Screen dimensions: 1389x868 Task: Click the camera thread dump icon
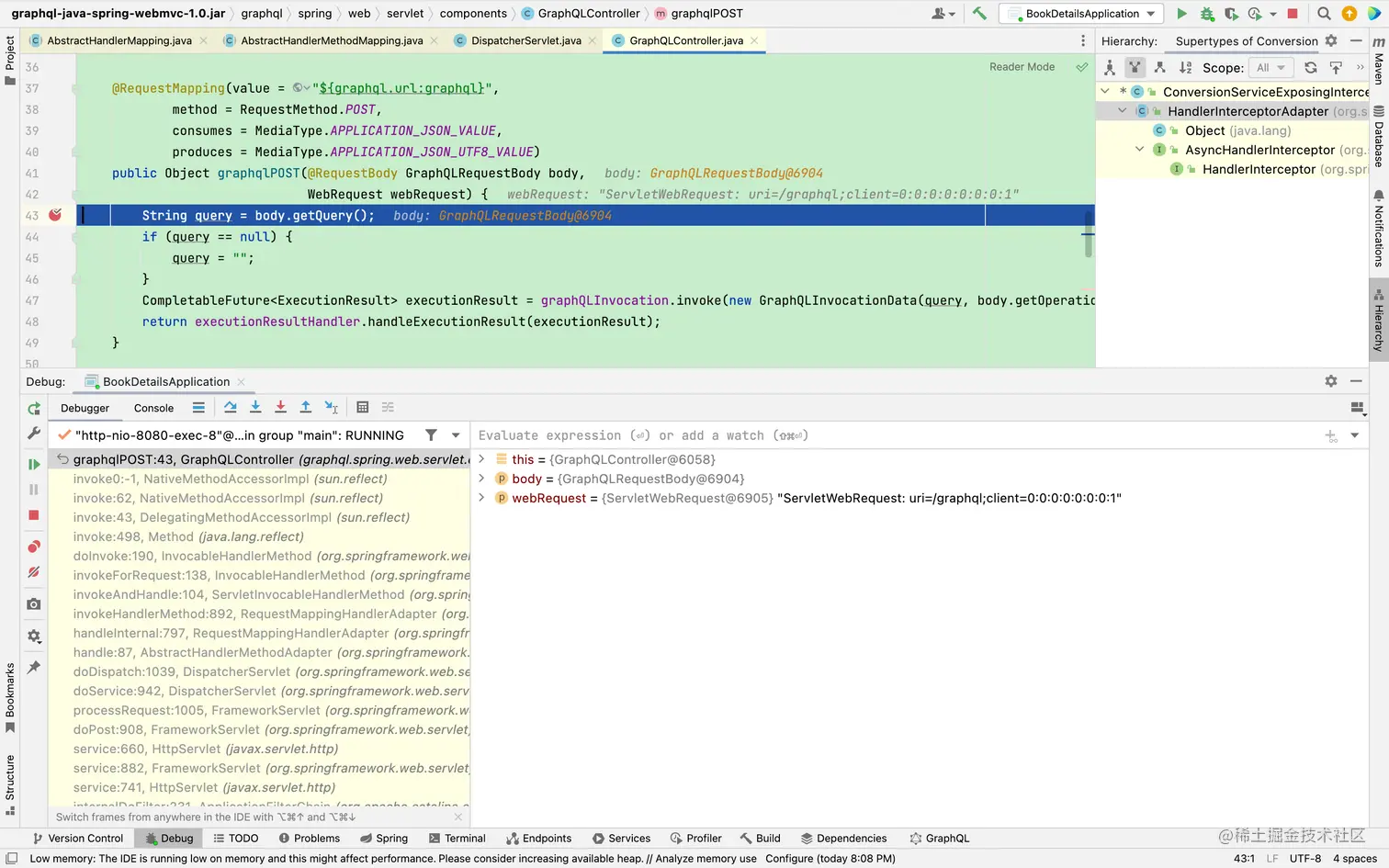pos(34,603)
